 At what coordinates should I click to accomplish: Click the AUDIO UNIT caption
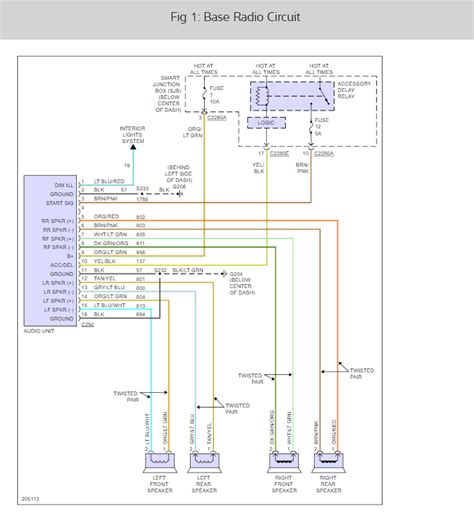tap(39, 331)
